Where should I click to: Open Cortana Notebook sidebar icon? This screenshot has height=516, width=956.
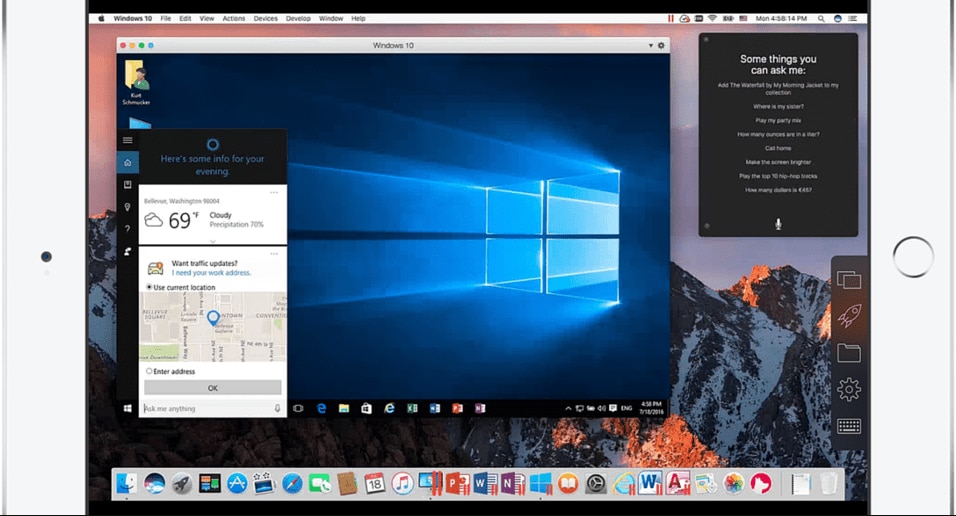tap(127, 185)
